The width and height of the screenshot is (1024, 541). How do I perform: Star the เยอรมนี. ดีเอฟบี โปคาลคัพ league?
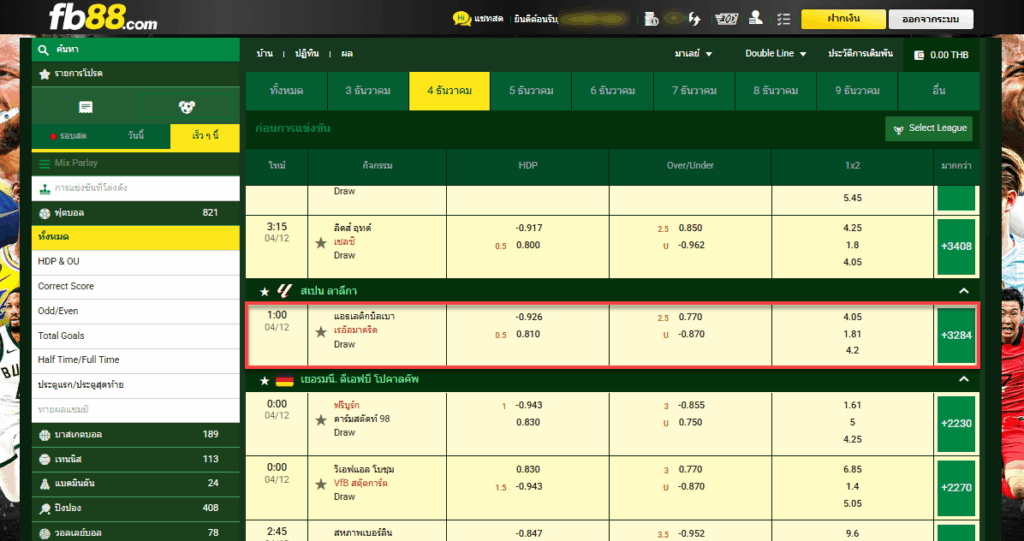264,380
